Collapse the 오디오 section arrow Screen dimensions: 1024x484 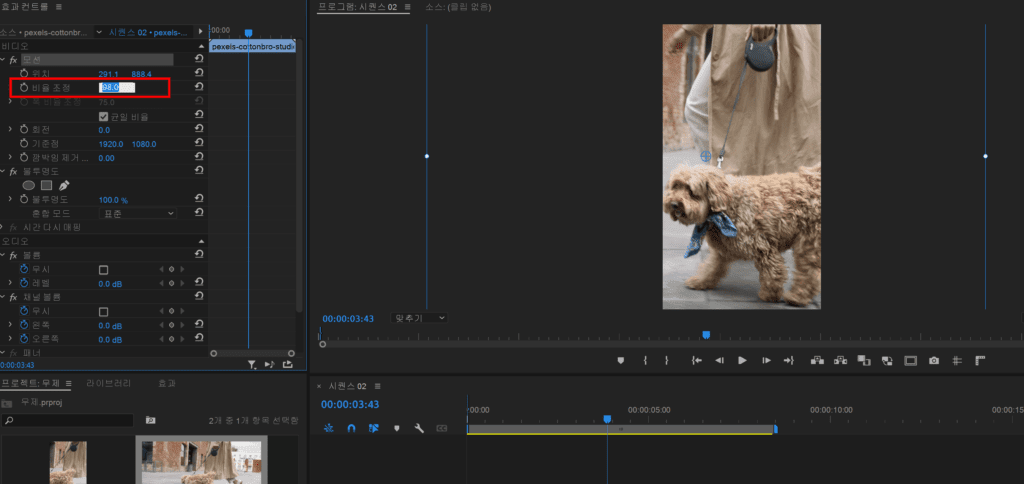pos(201,241)
